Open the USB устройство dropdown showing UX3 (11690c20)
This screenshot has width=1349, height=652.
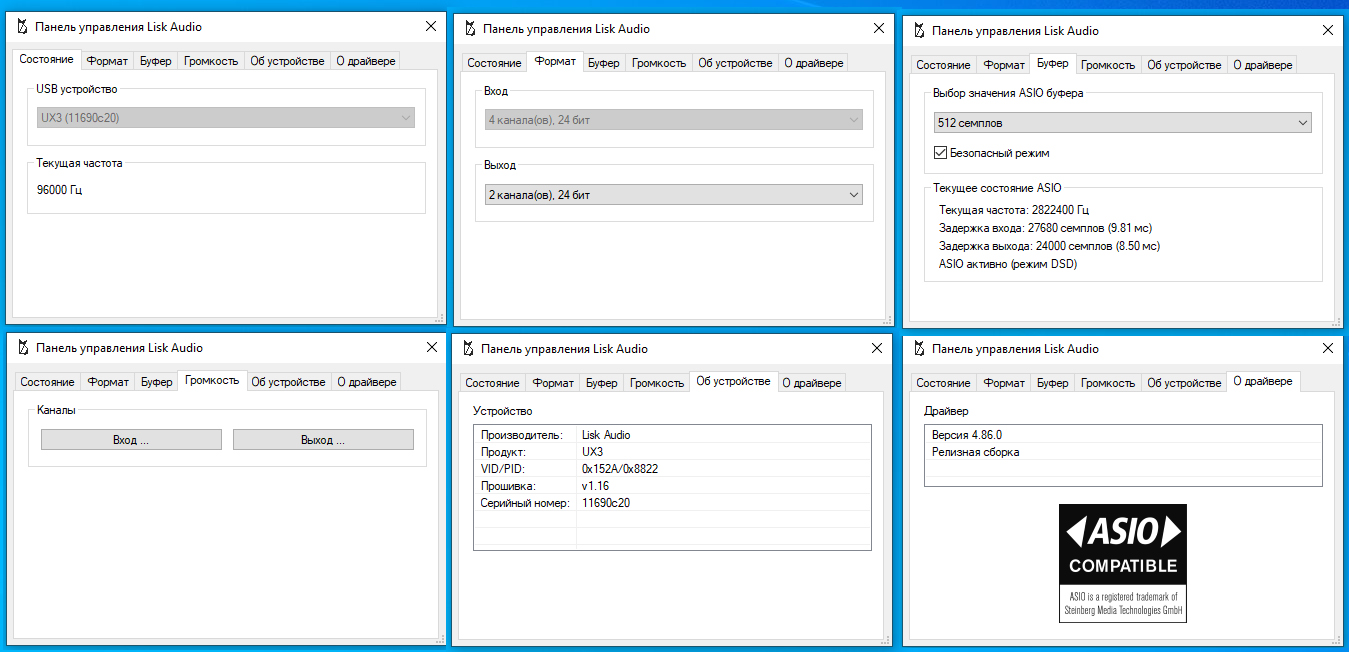225,118
